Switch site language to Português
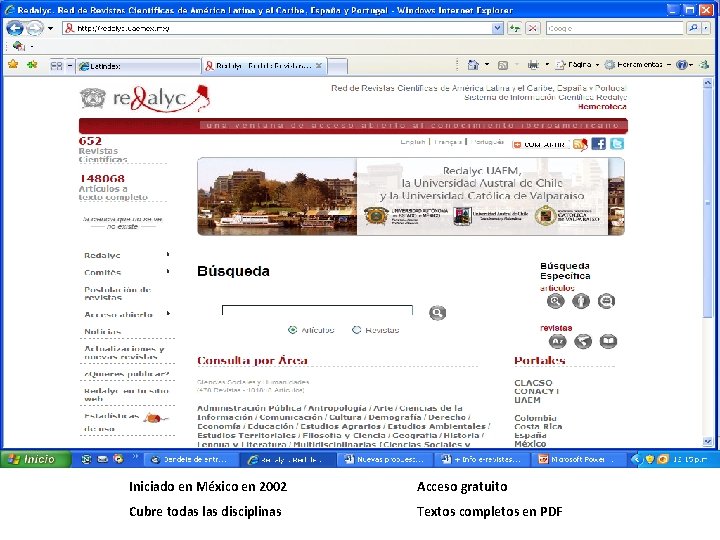The image size is (720, 540). point(489,142)
